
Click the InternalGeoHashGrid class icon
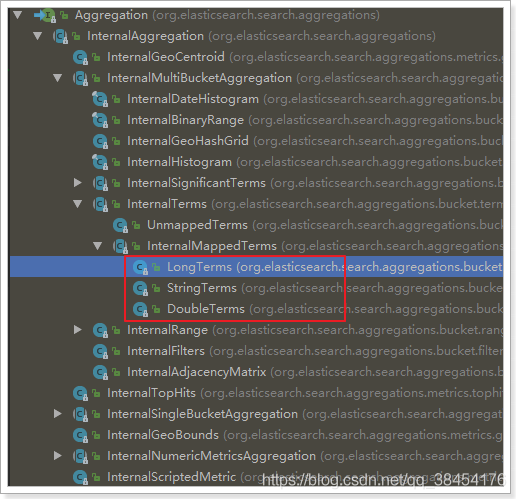[x=100, y=141]
